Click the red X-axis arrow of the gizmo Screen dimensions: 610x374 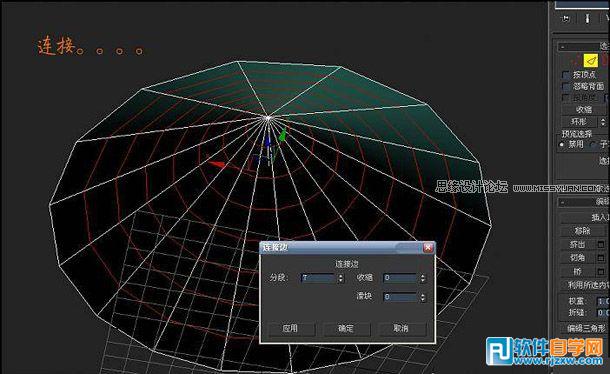click(x=217, y=164)
